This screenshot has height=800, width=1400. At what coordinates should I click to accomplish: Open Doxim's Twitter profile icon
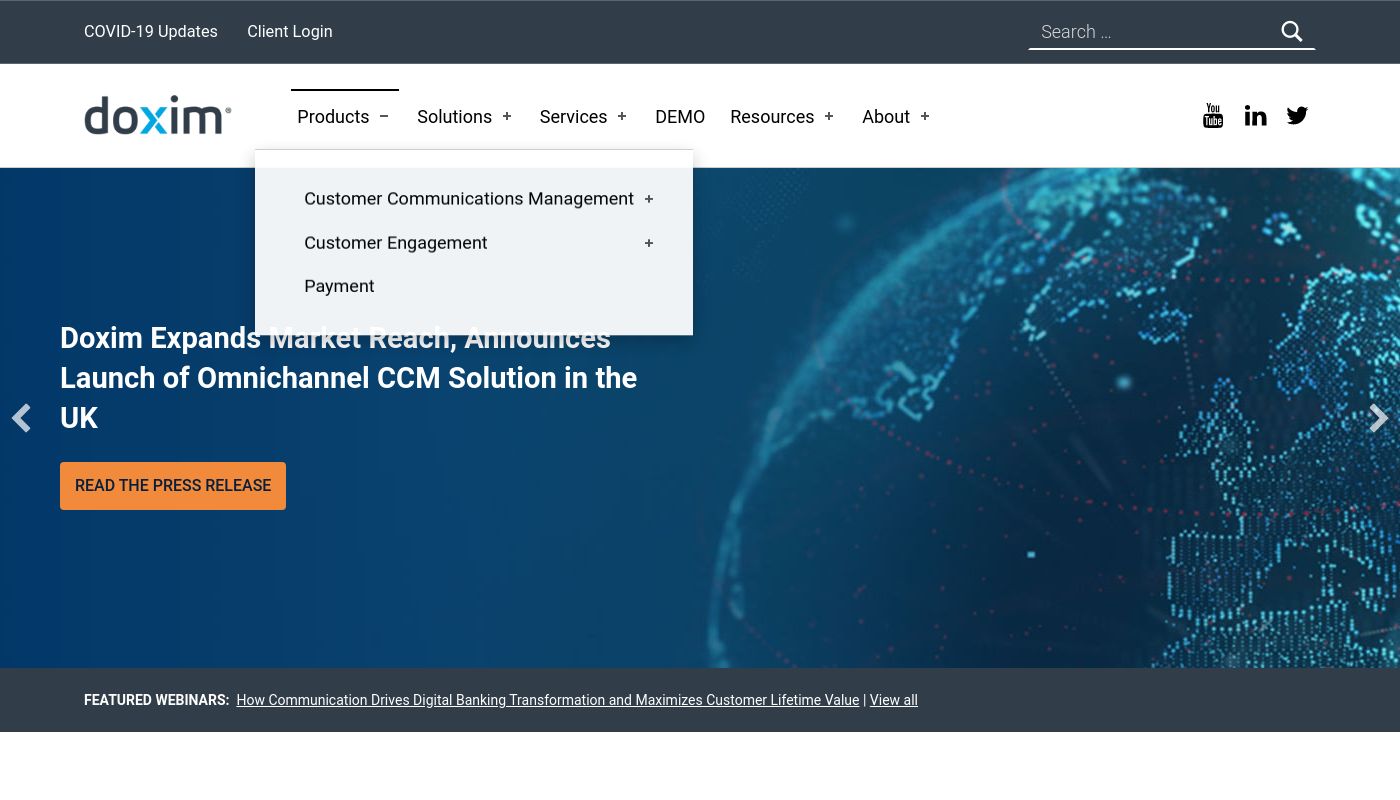click(1297, 115)
